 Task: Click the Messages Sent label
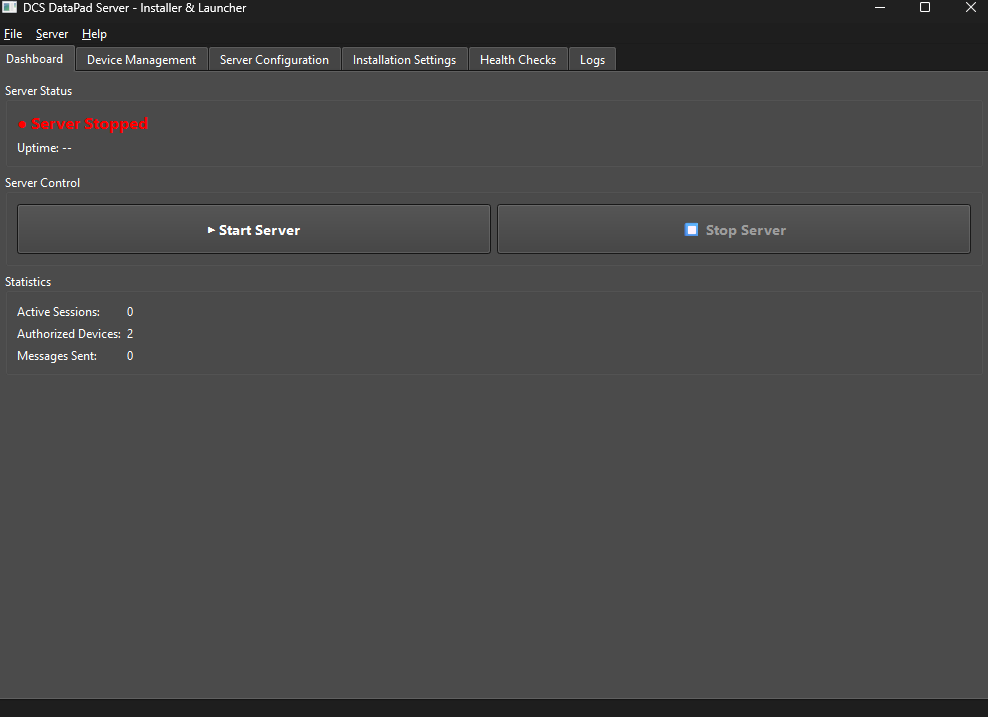(x=57, y=356)
